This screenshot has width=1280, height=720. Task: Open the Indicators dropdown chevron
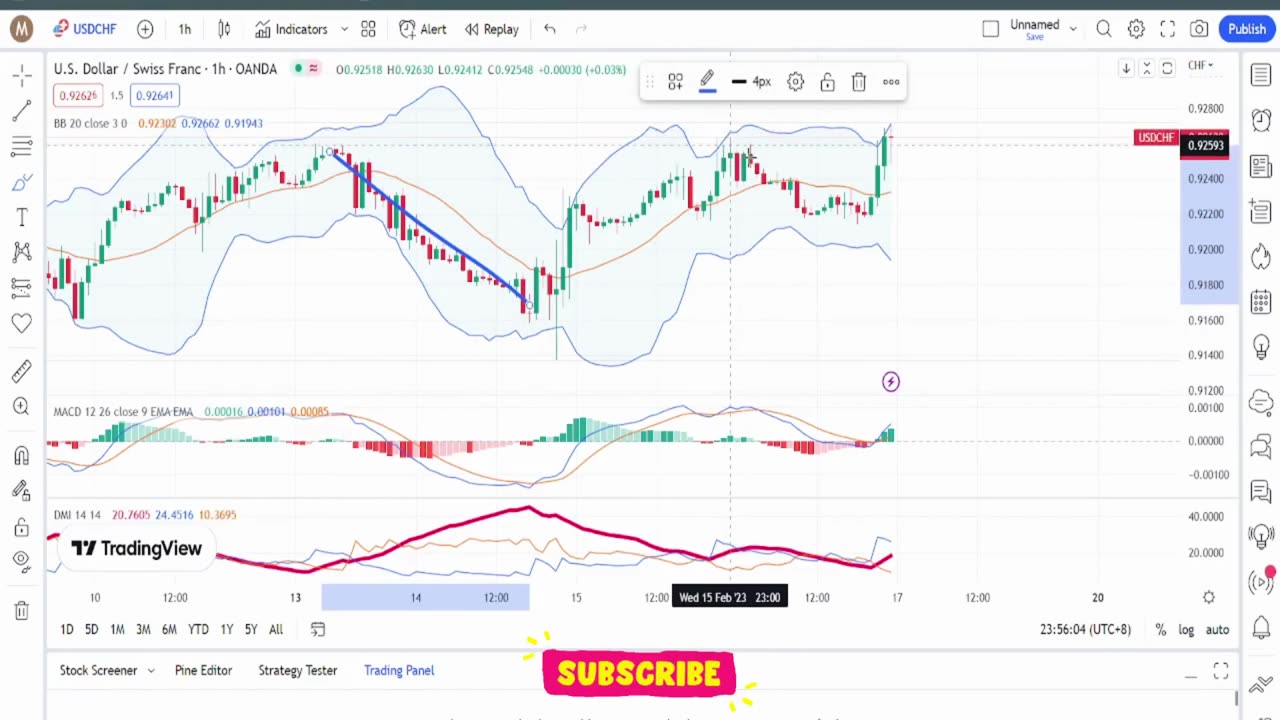click(344, 29)
